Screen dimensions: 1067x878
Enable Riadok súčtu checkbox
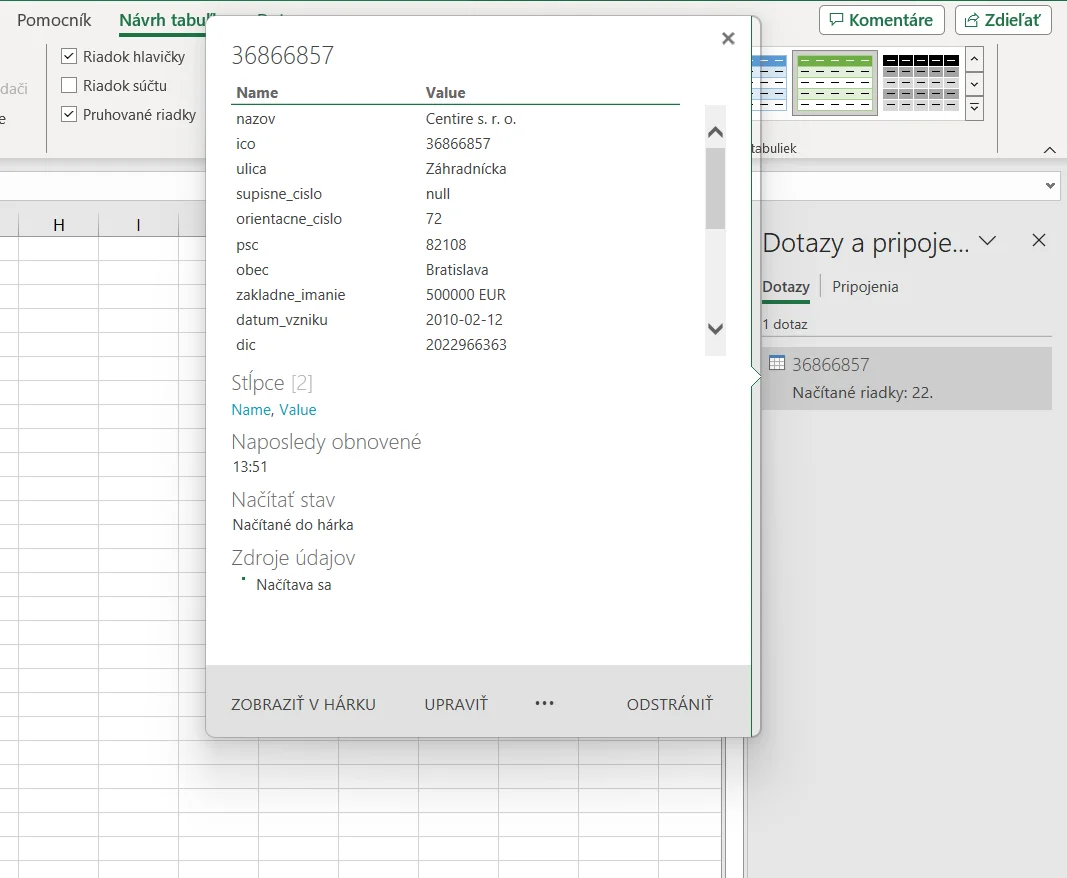coord(69,86)
